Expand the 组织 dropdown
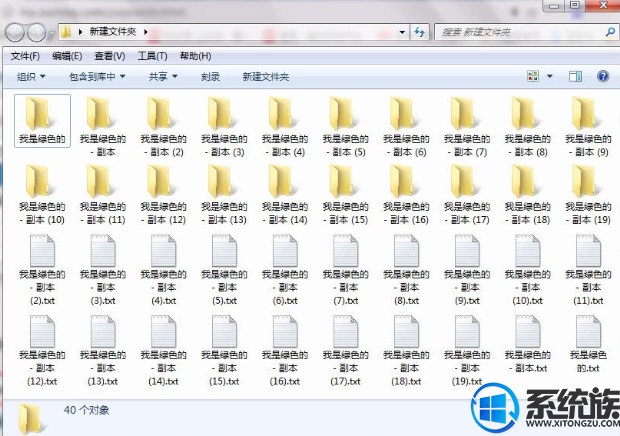 point(31,77)
